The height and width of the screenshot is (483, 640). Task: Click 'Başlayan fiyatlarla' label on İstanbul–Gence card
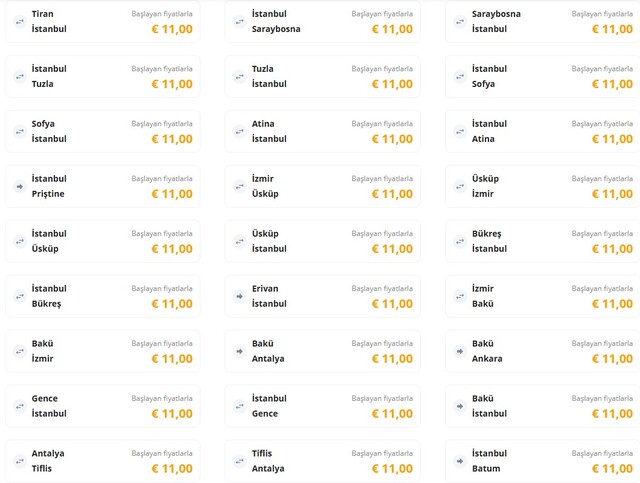pyautogui.click(x=382, y=399)
